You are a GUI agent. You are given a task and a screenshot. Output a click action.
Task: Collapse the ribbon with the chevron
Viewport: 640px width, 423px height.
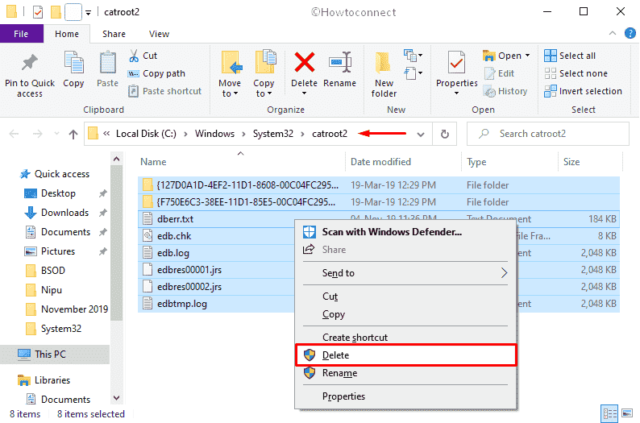(612, 33)
